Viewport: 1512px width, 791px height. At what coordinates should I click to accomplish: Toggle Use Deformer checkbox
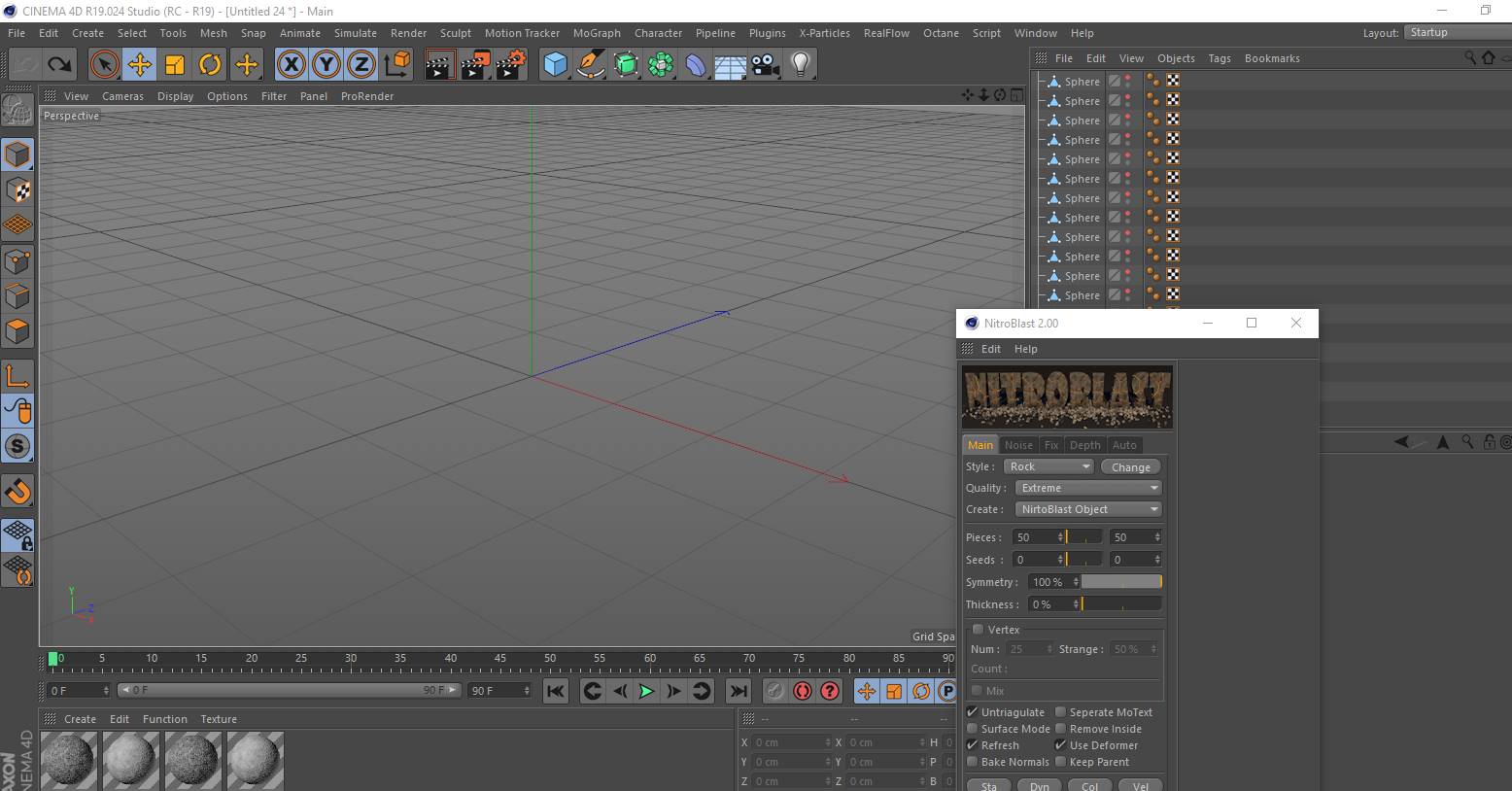tap(1060, 745)
